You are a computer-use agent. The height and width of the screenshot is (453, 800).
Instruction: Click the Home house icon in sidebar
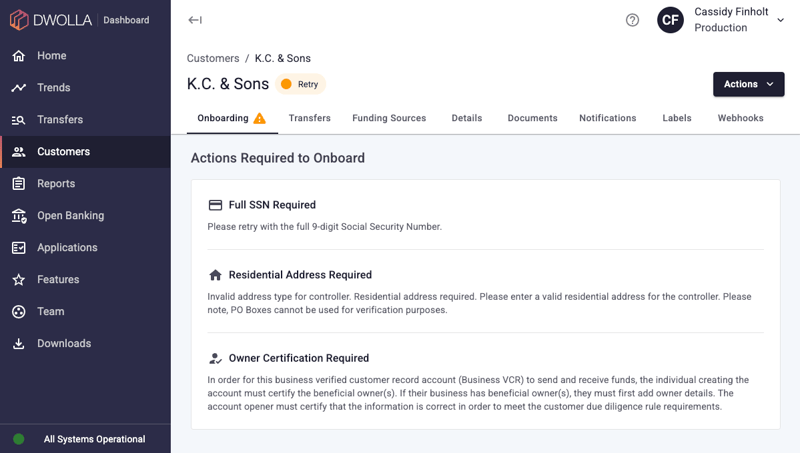click(x=19, y=56)
